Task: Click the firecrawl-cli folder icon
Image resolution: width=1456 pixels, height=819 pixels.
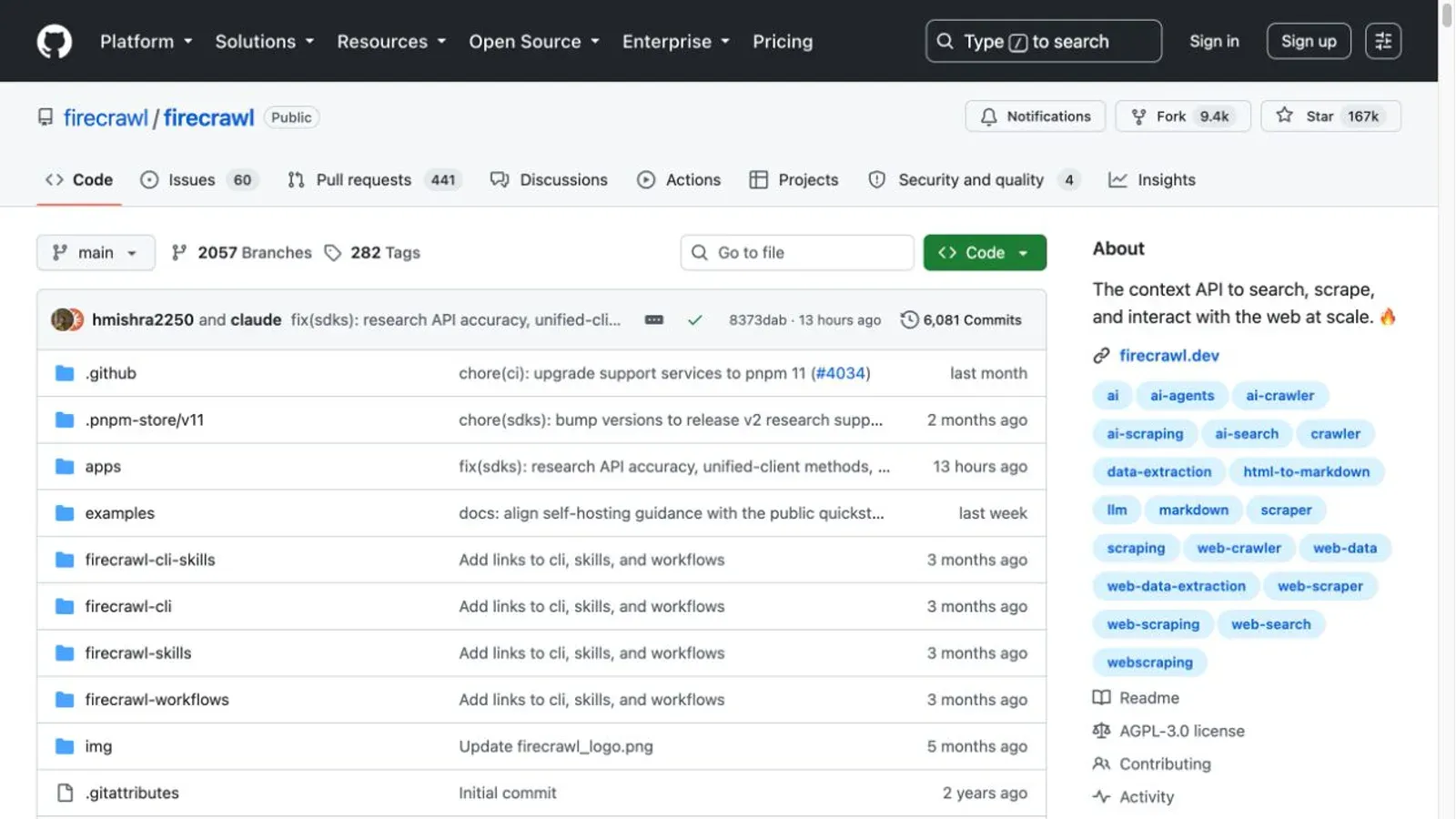Action: click(65, 606)
